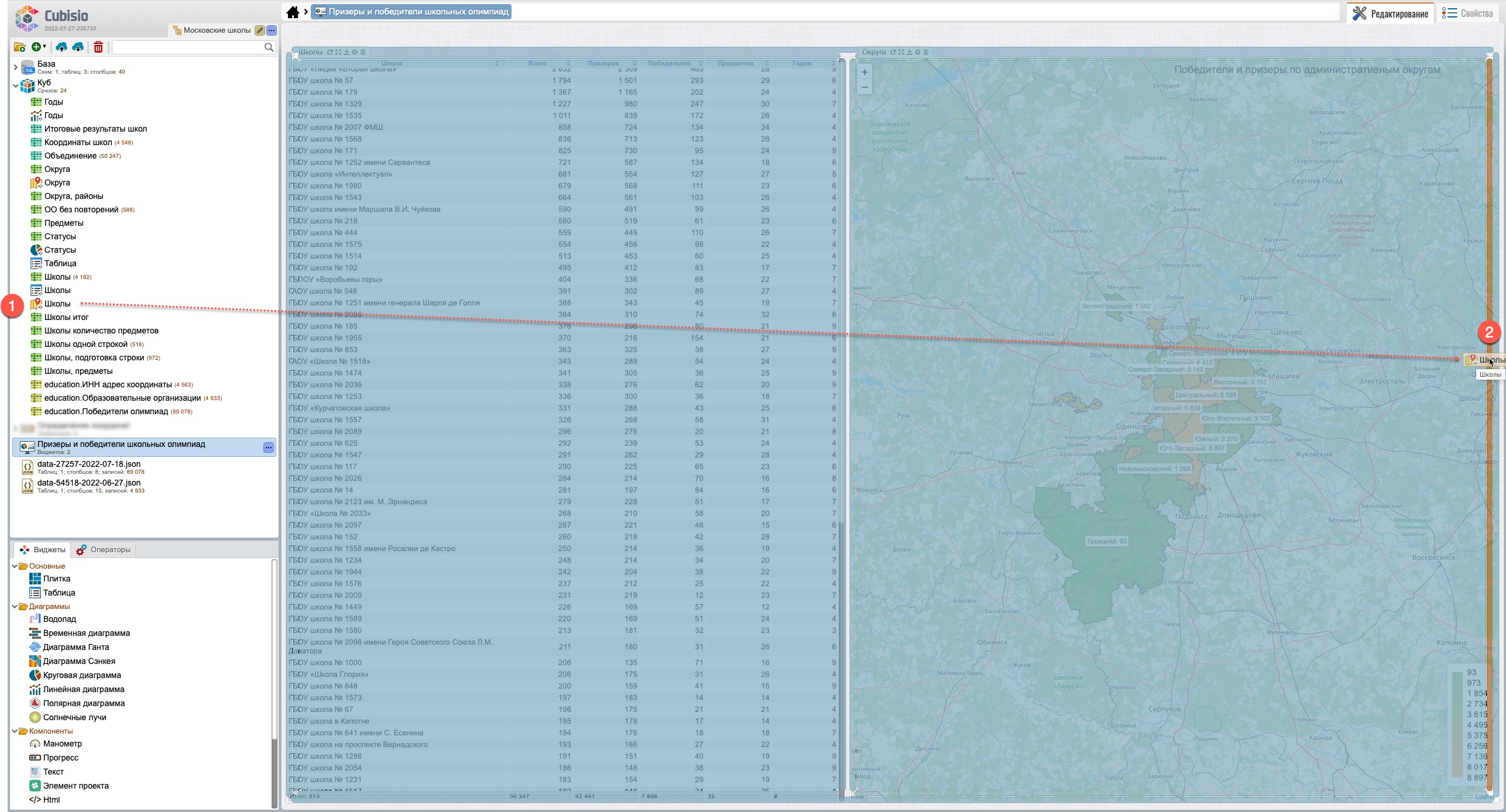Viewport: 1506px width, 812px height.
Task: Click the add folder icon
Action: 19,47
